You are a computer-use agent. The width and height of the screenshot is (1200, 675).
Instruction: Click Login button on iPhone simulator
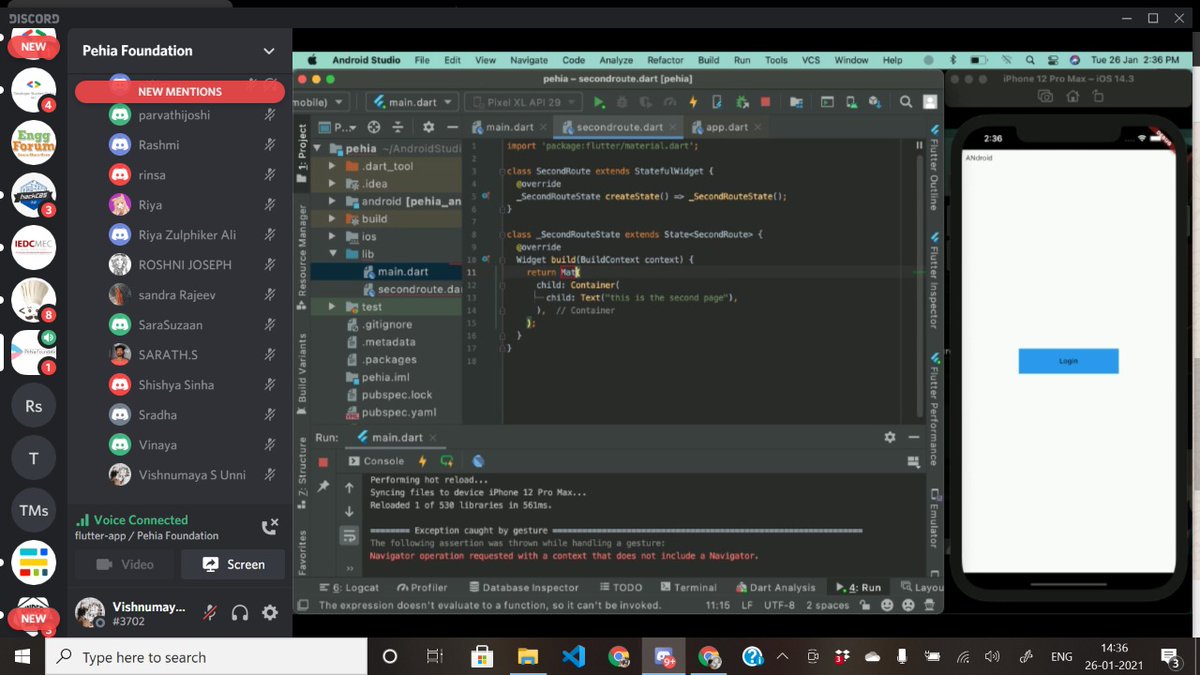pyautogui.click(x=1068, y=361)
